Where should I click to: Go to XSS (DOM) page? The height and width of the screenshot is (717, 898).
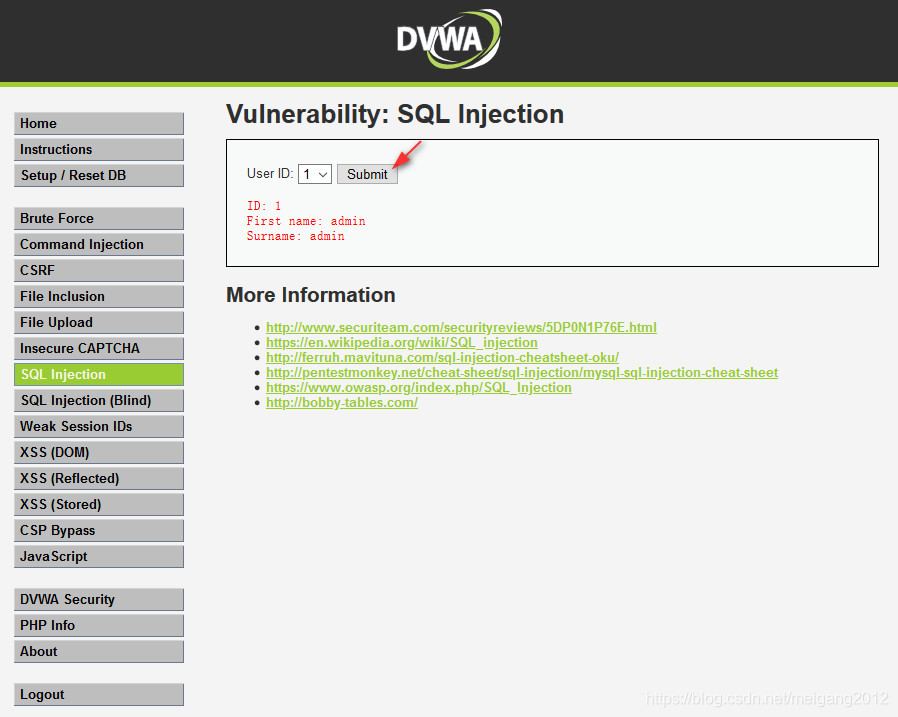99,452
